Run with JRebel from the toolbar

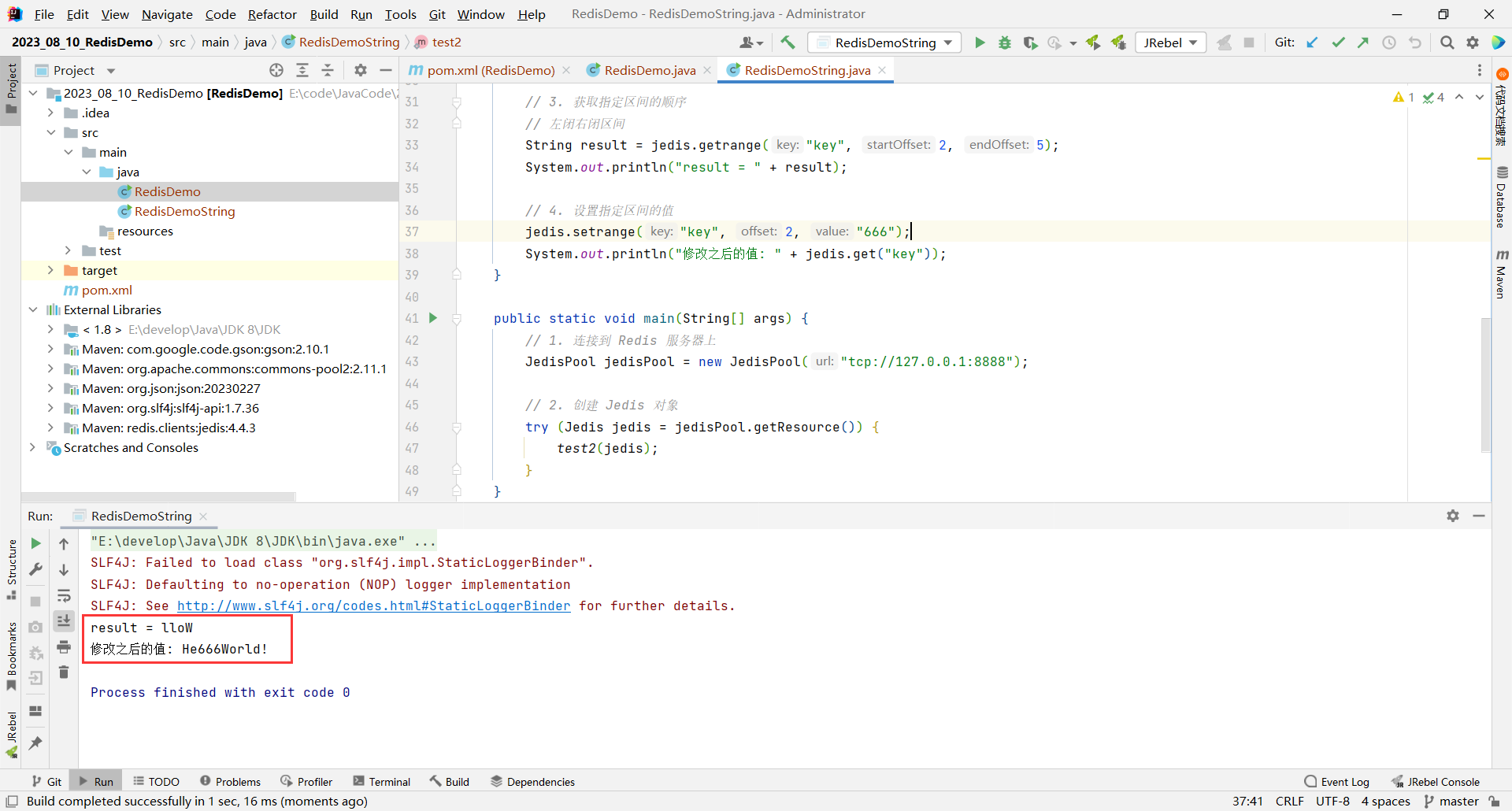click(x=1093, y=43)
